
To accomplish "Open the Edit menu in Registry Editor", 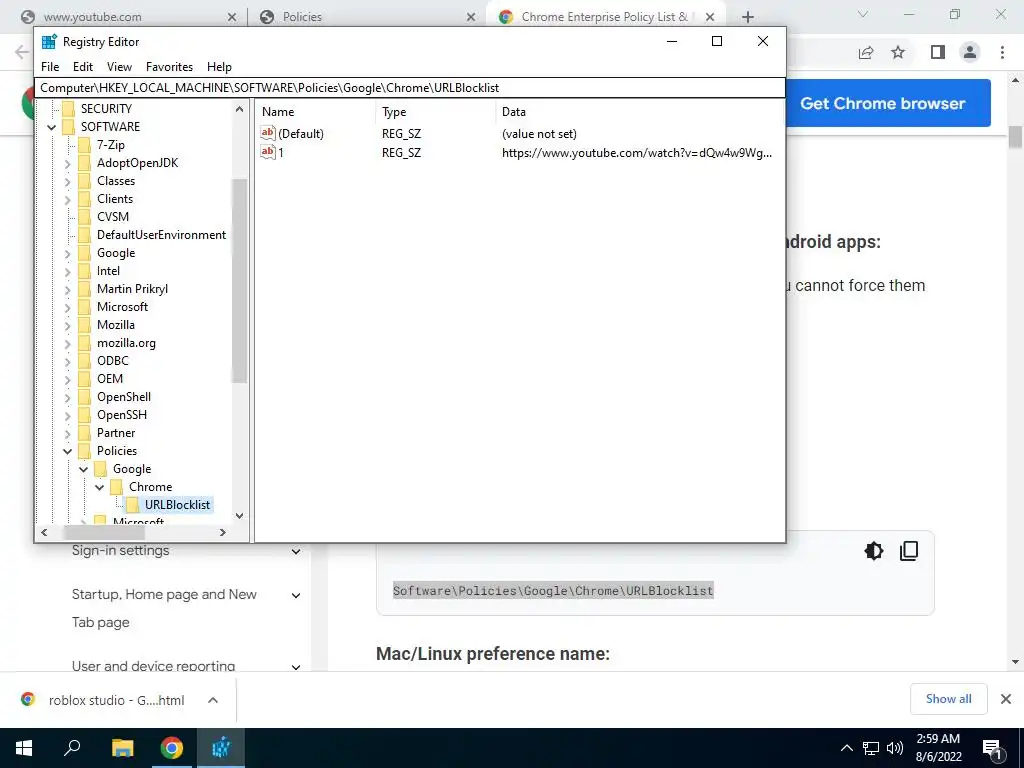I will coord(82,67).
